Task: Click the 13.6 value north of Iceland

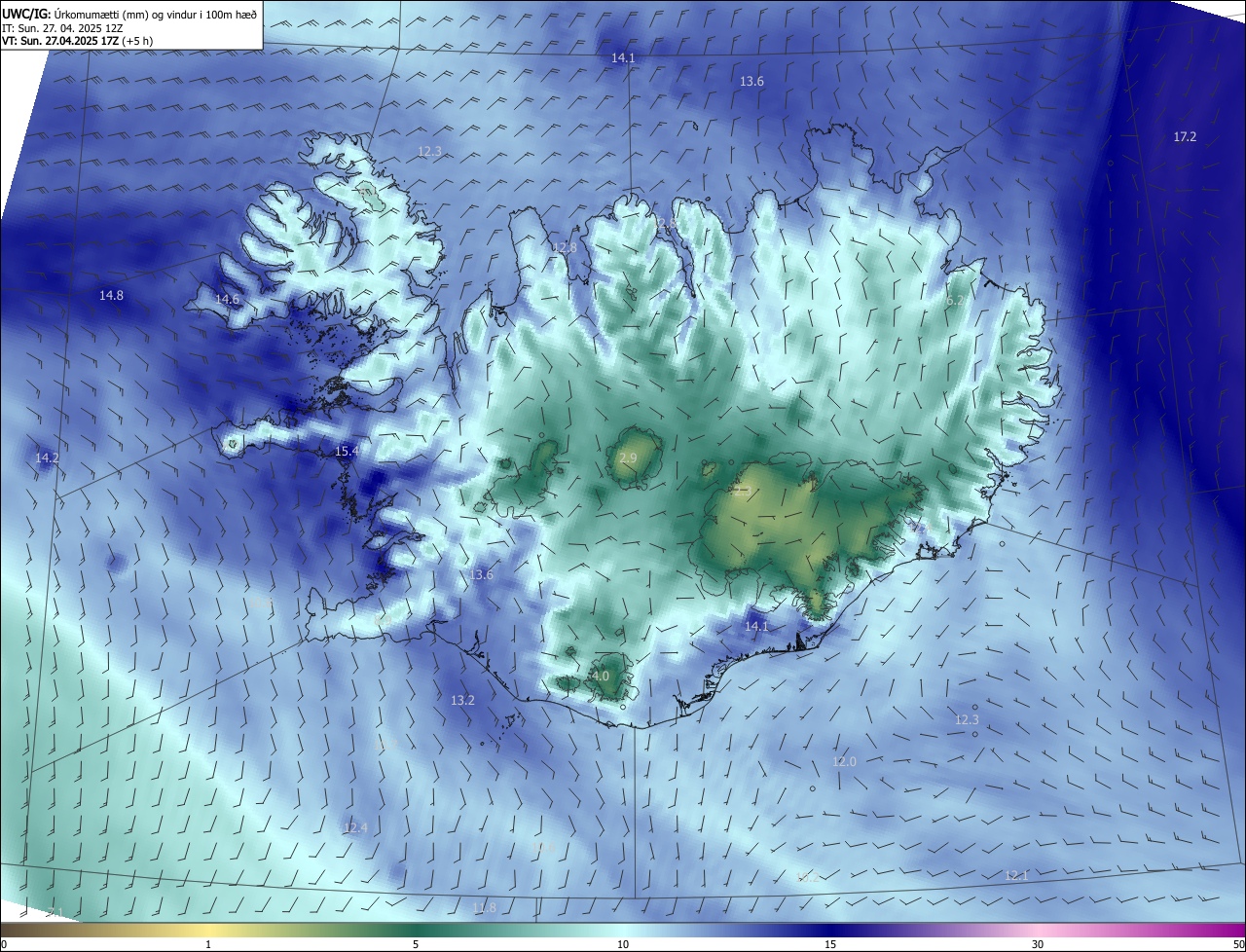Action: coord(751,82)
